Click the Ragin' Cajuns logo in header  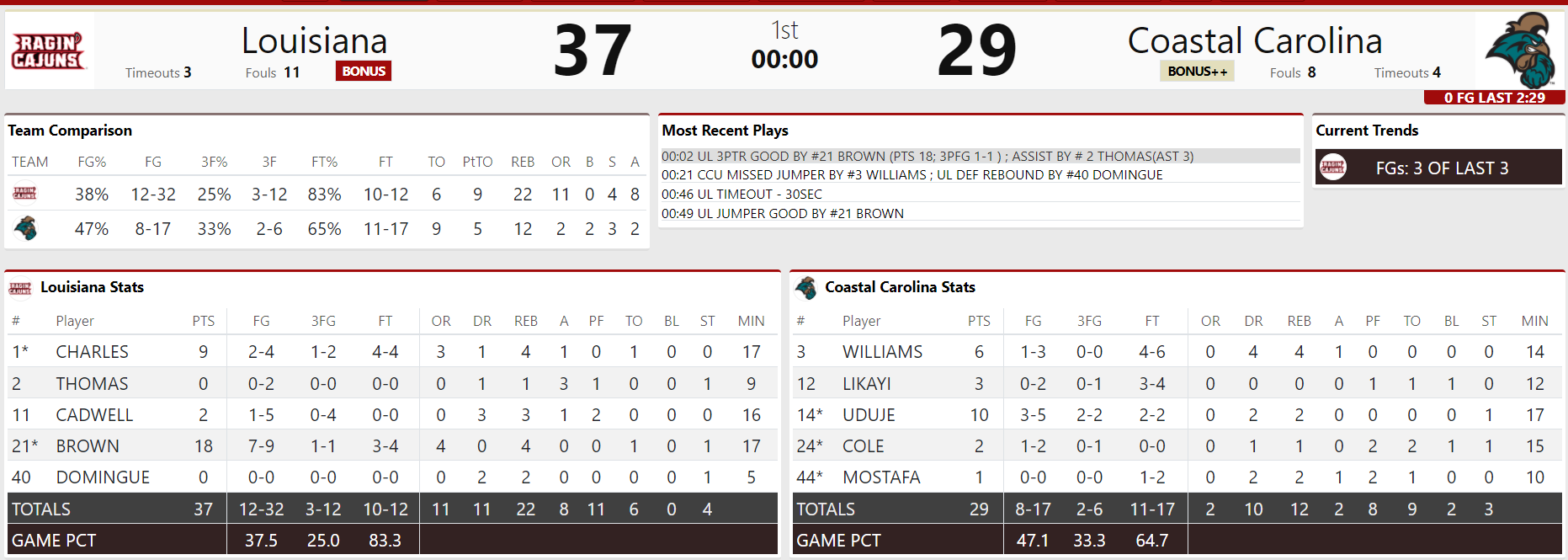coord(48,51)
